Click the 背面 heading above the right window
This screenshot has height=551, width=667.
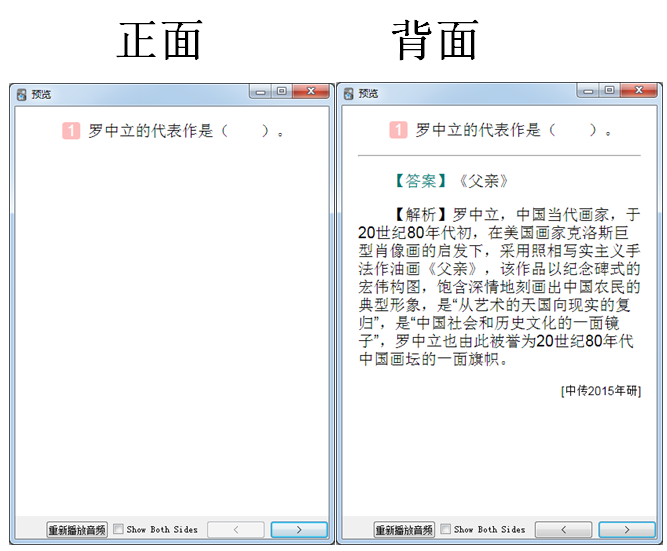tap(436, 40)
